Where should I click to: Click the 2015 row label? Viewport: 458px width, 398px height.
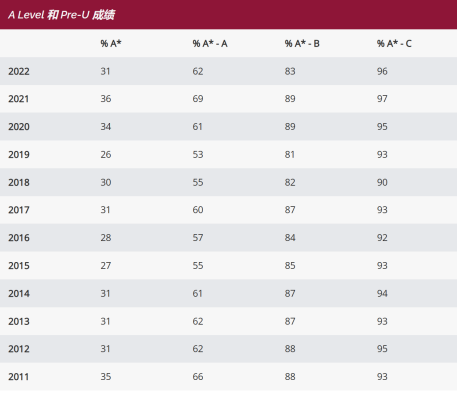point(19,266)
